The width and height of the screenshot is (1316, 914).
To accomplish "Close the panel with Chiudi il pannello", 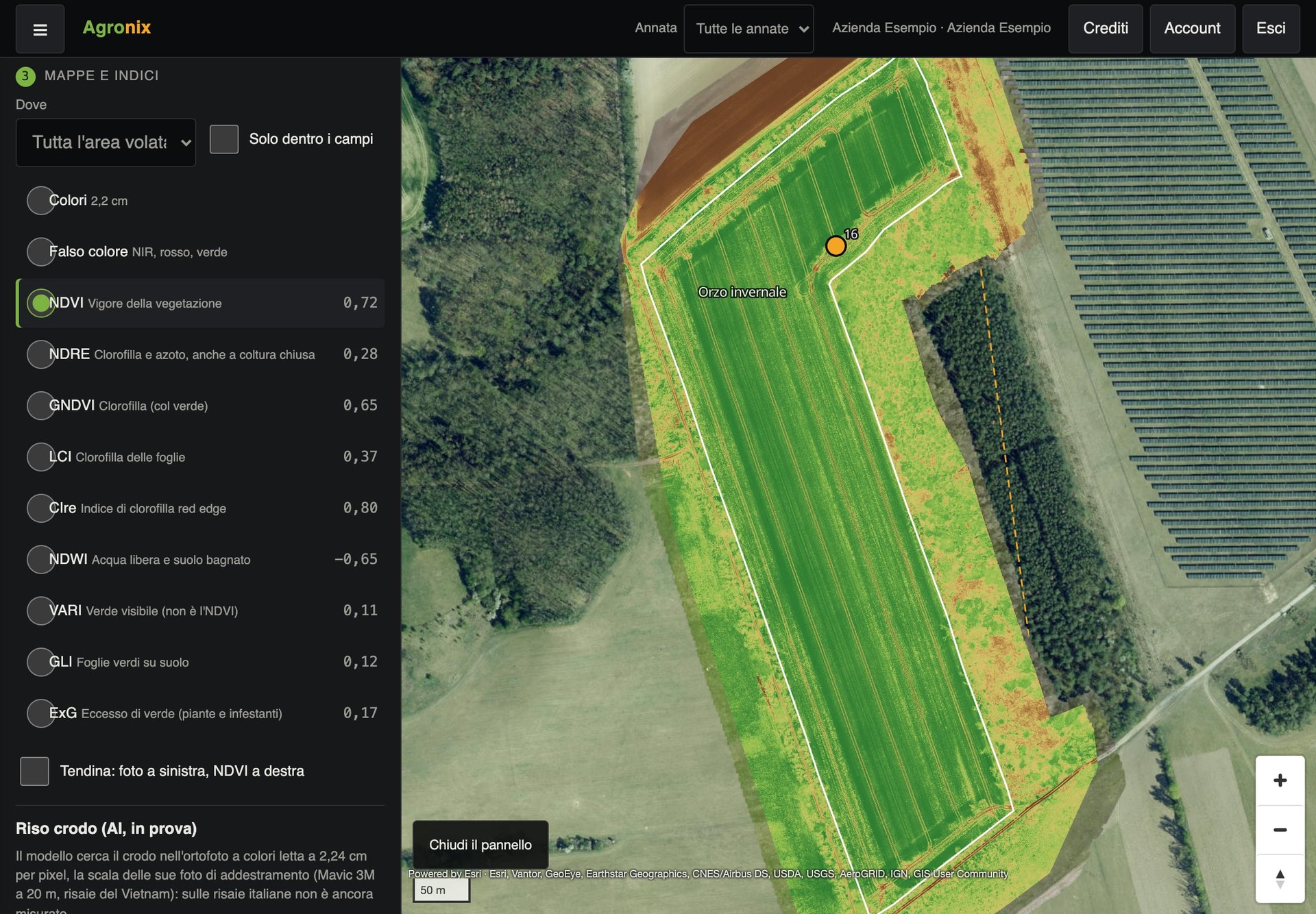I will point(480,845).
